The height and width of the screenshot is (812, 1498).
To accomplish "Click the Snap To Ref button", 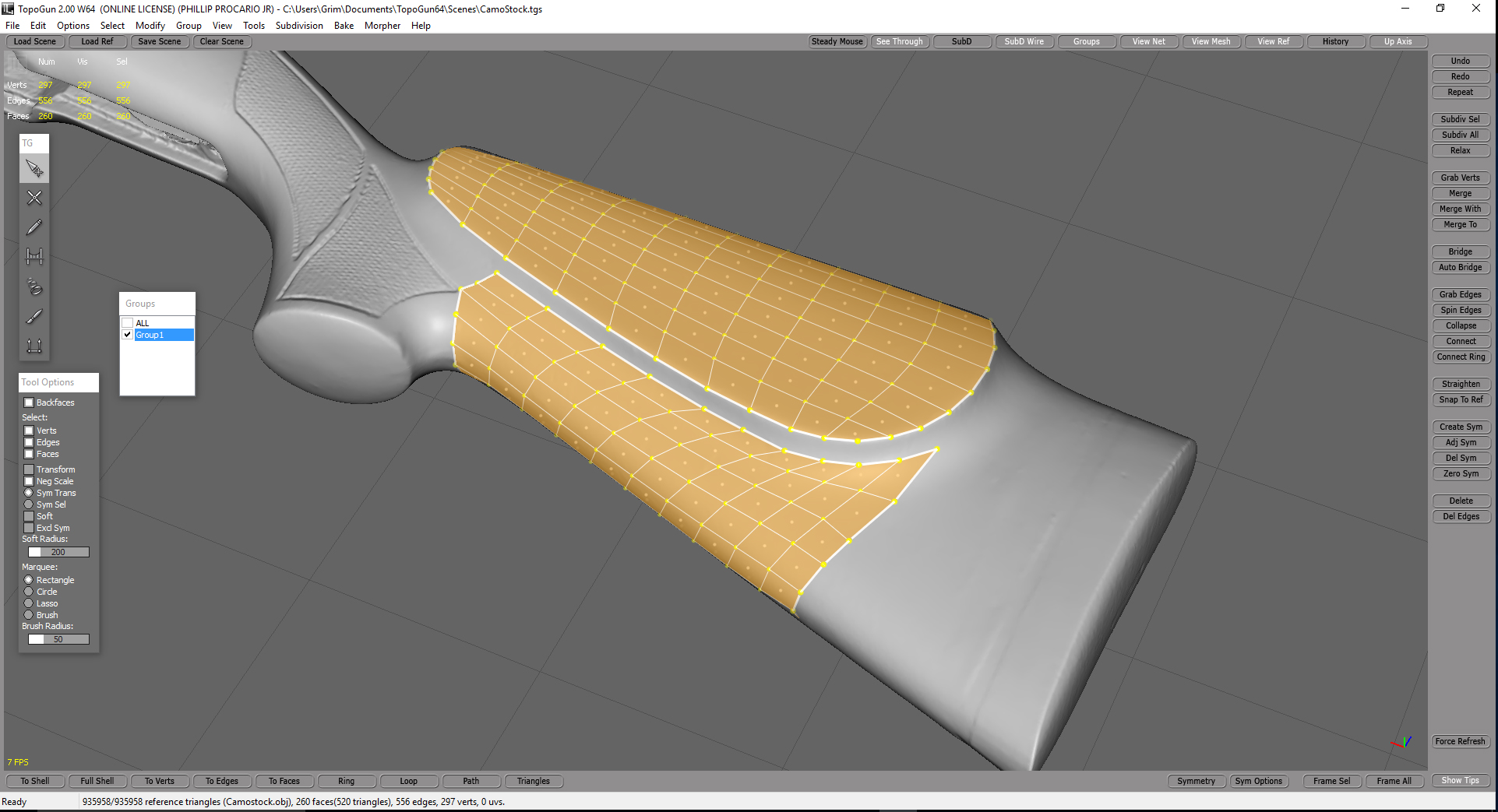I will (1461, 399).
